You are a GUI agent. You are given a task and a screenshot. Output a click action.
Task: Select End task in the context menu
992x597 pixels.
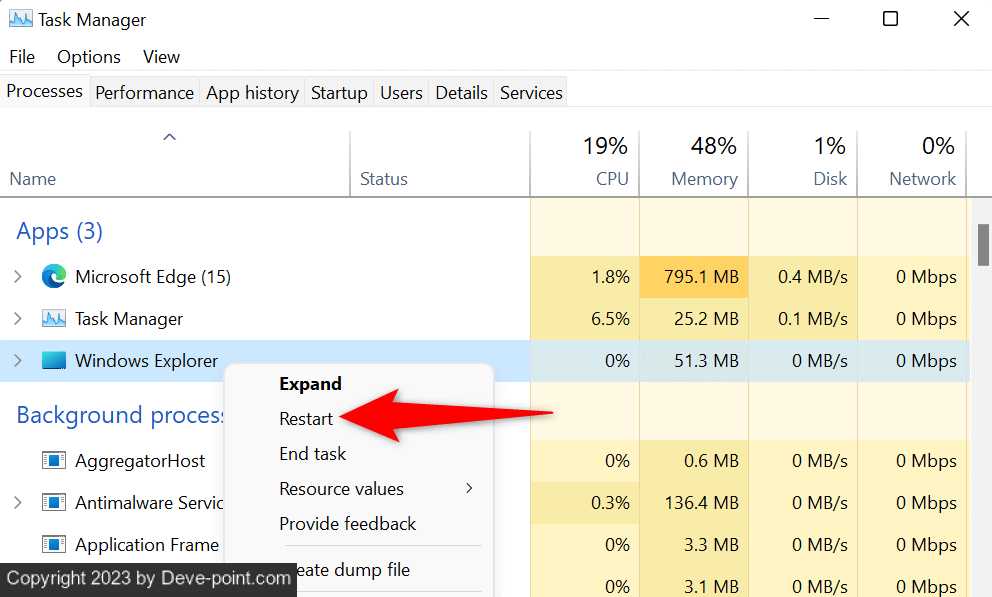[x=312, y=454]
